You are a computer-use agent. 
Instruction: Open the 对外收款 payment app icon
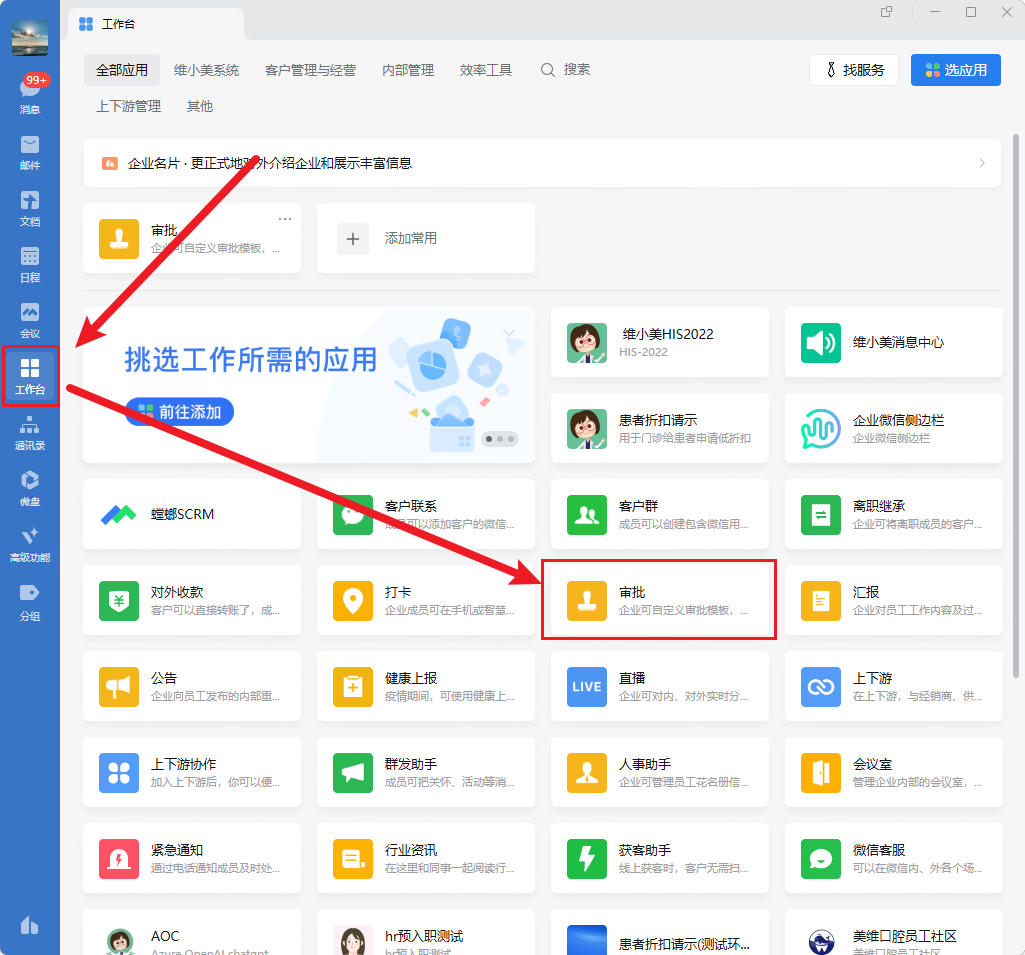pyautogui.click(x=118, y=600)
